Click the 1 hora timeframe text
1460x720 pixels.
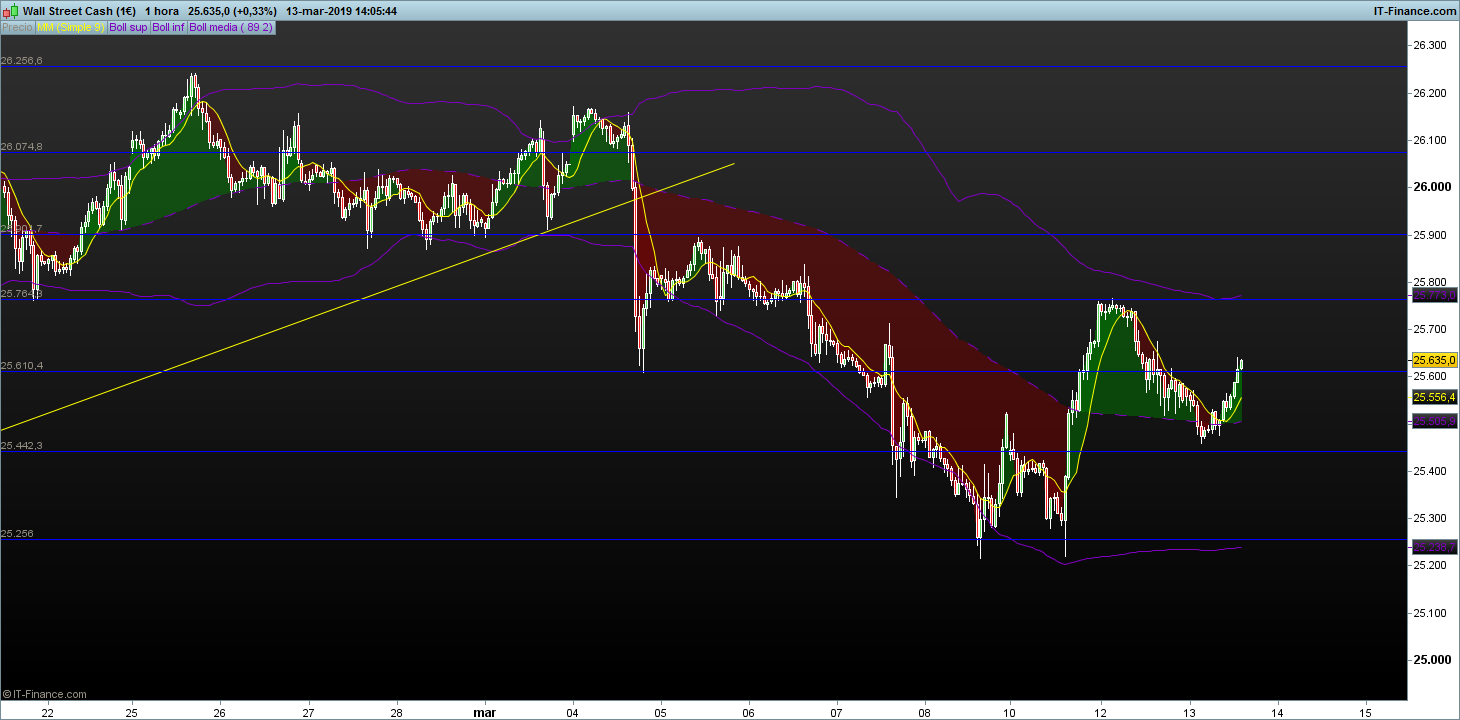pyautogui.click(x=162, y=11)
